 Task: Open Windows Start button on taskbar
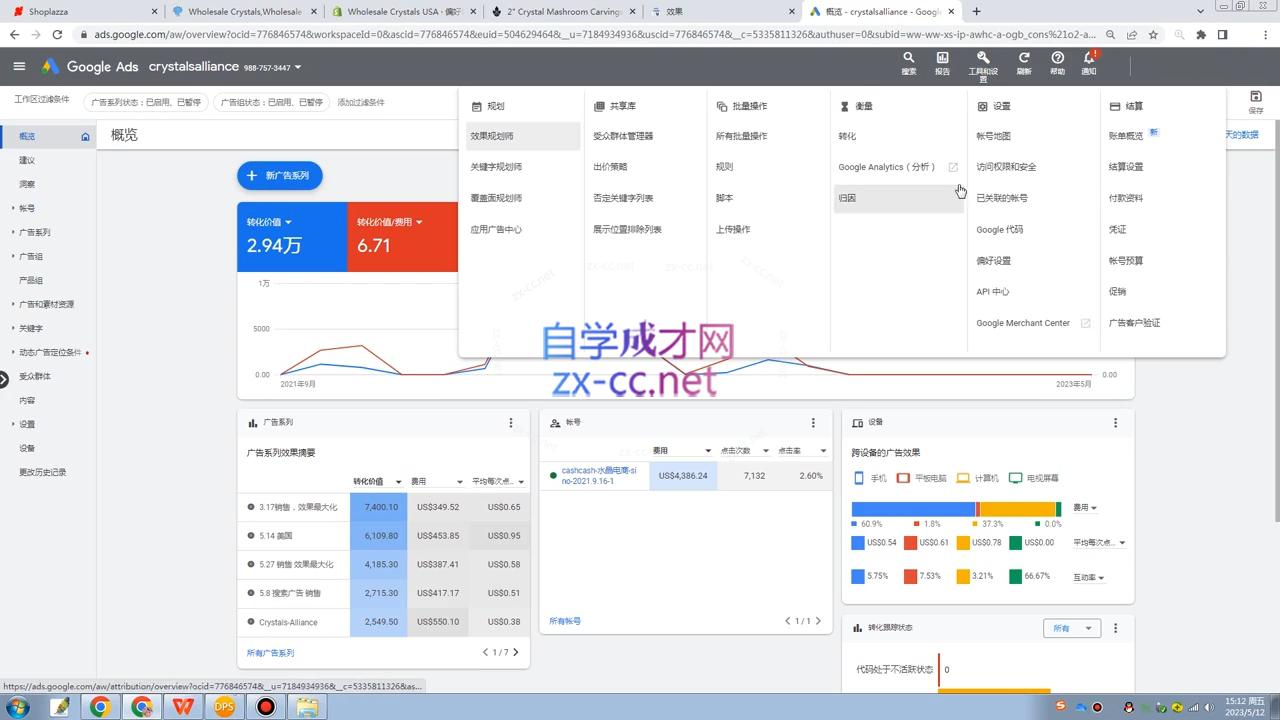[x=17, y=707]
